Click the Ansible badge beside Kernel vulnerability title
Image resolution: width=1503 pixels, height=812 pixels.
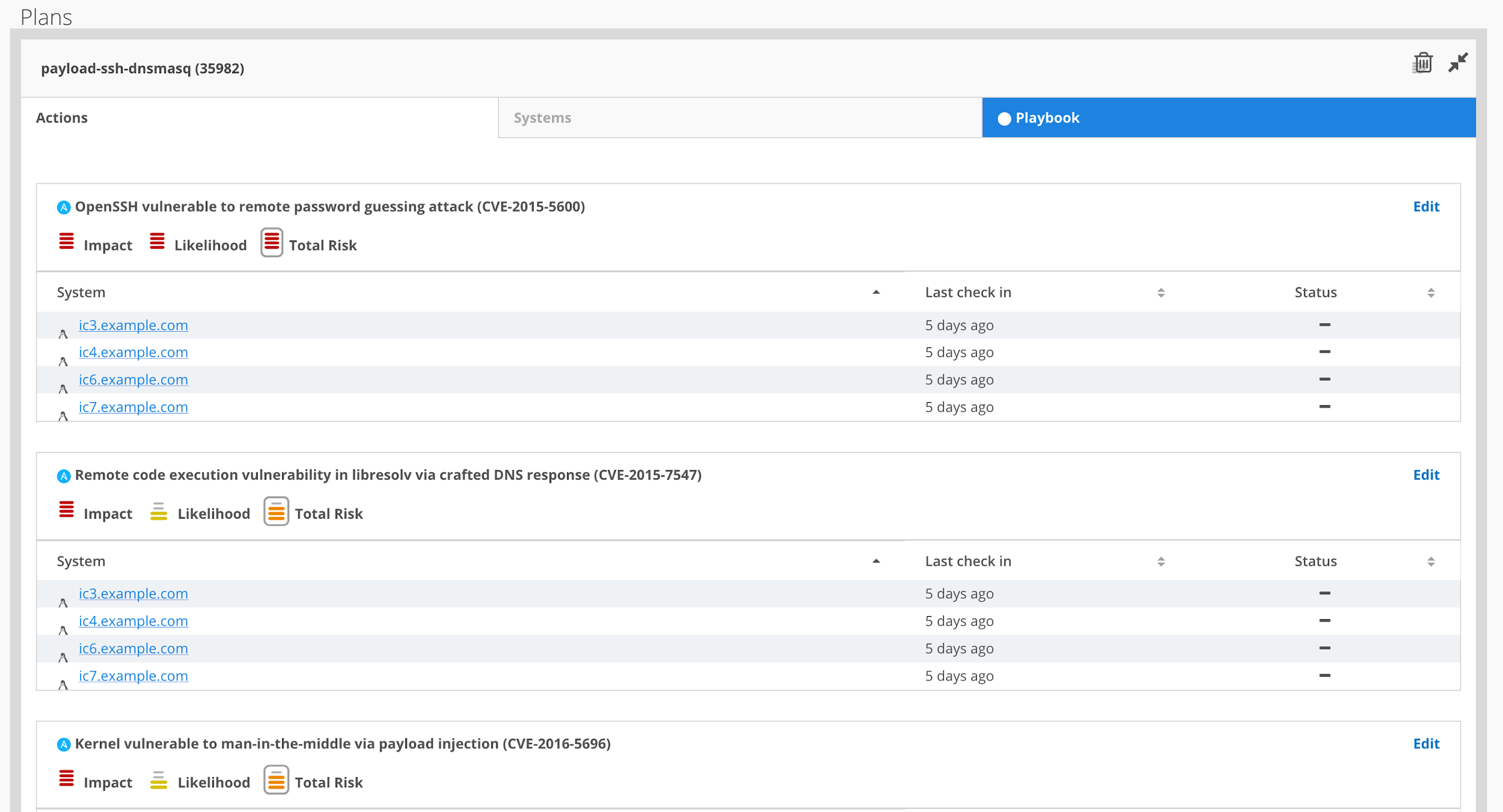(64, 745)
